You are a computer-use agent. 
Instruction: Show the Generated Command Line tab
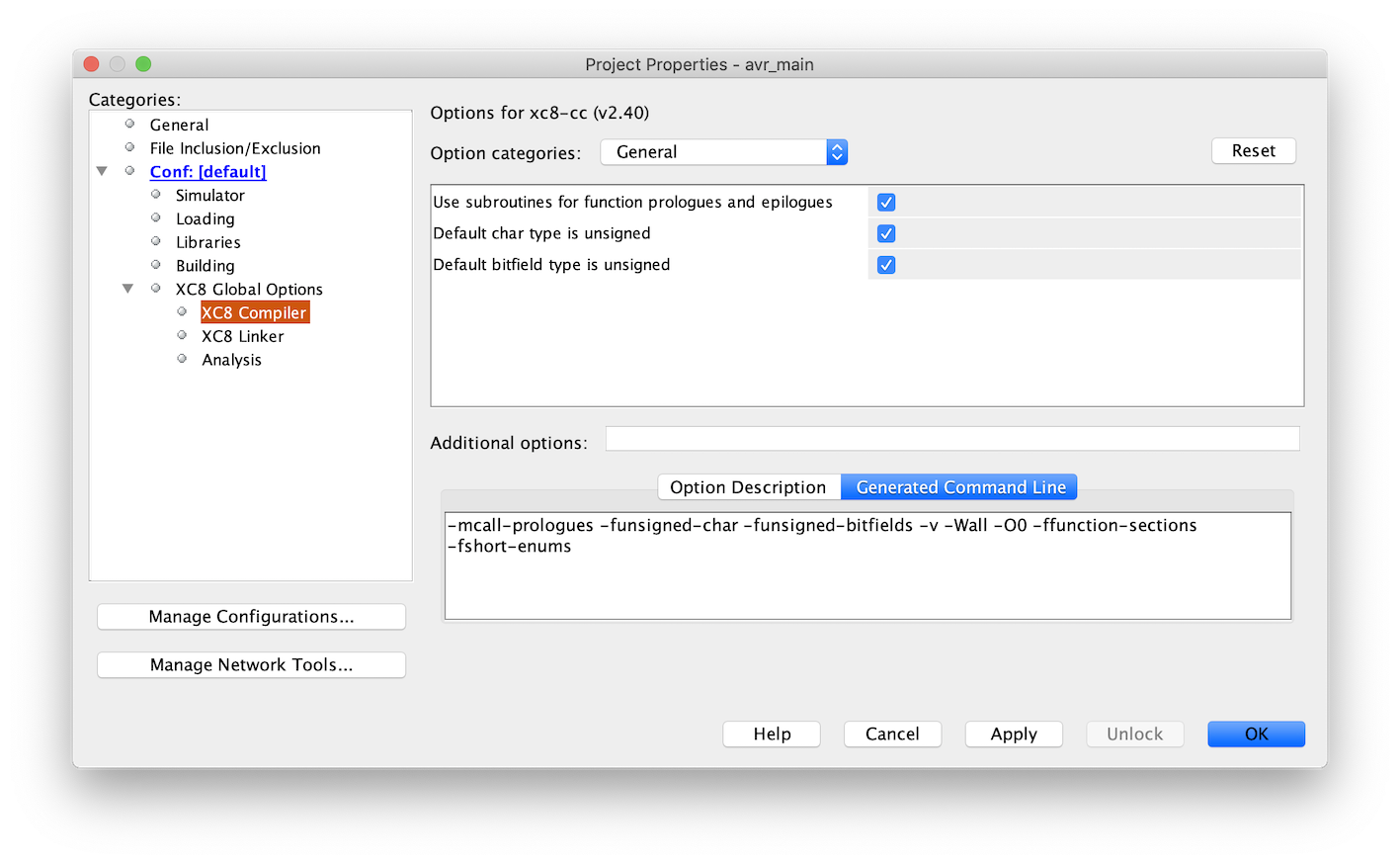click(x=959, y=487)
